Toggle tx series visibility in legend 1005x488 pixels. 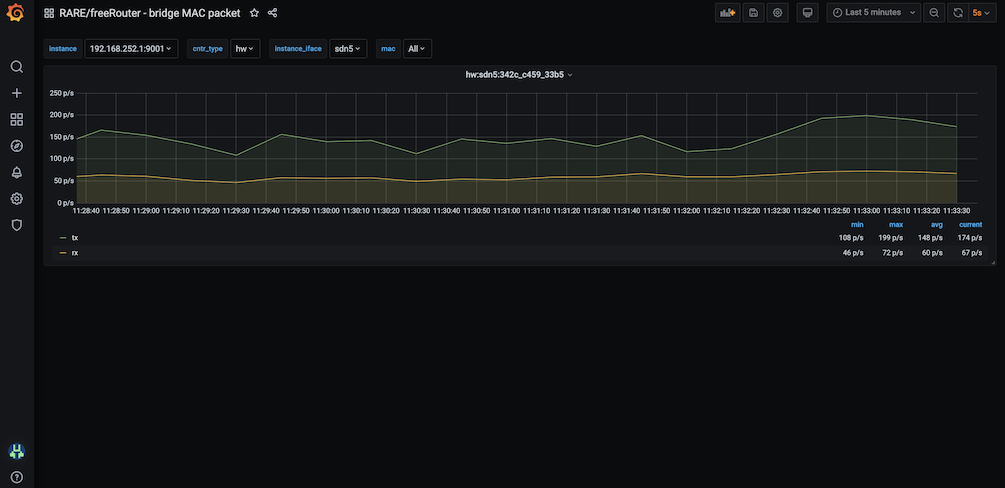click(75, 238)
